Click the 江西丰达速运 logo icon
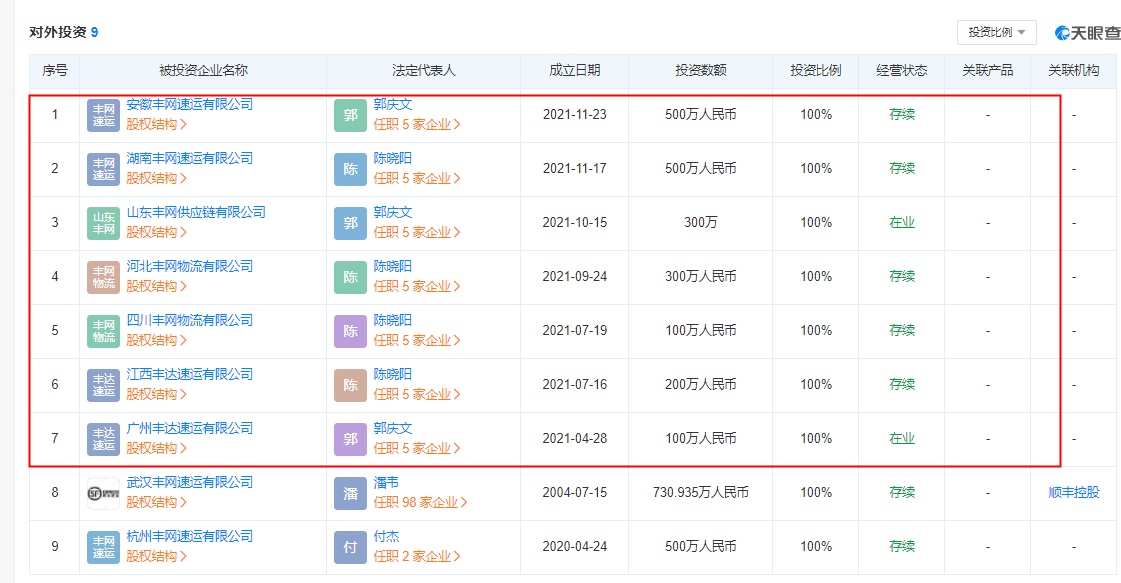This screenshot has height=583, width=1121. 103,385
